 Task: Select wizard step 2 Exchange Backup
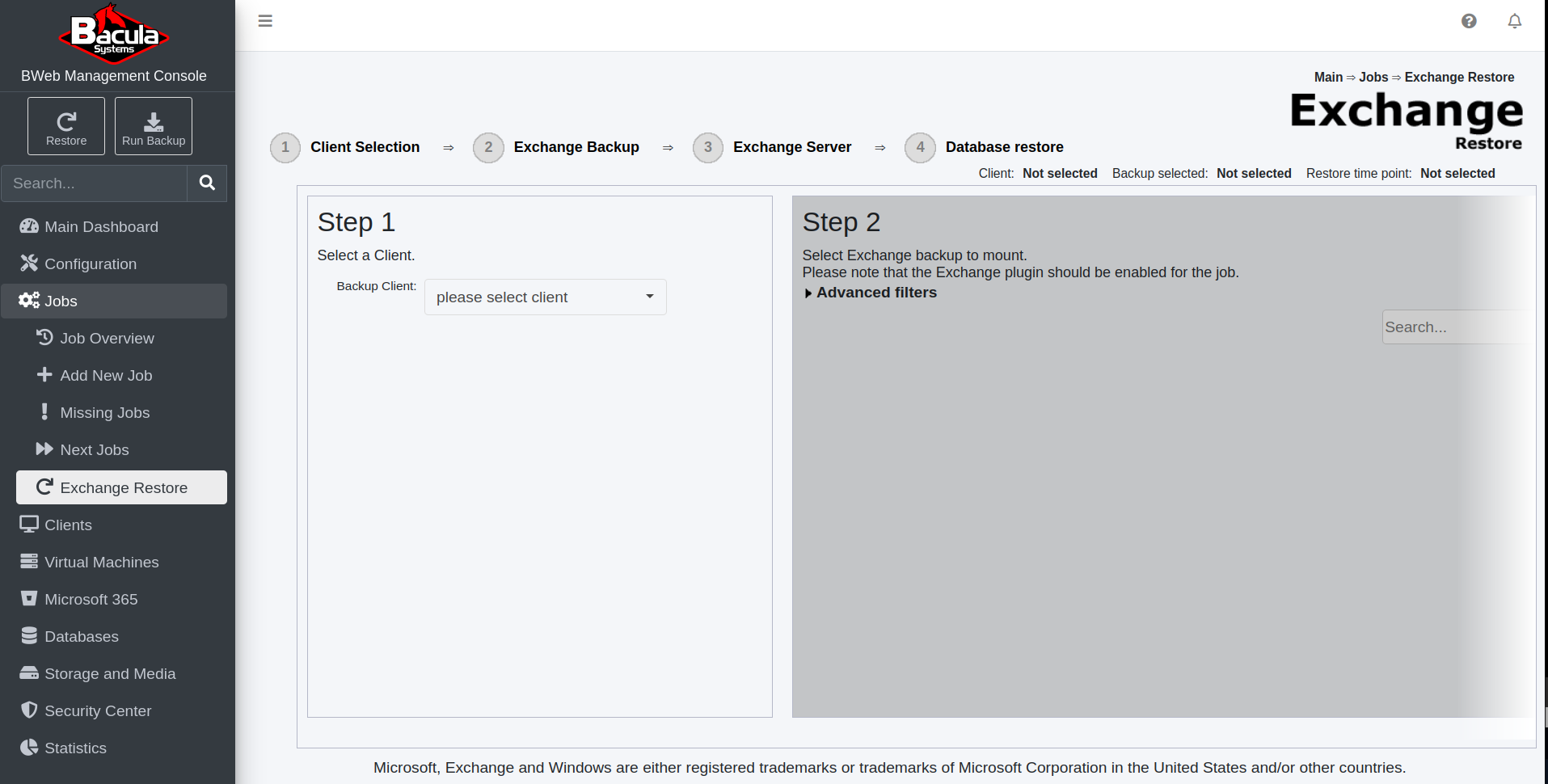[x=556, y=147]
